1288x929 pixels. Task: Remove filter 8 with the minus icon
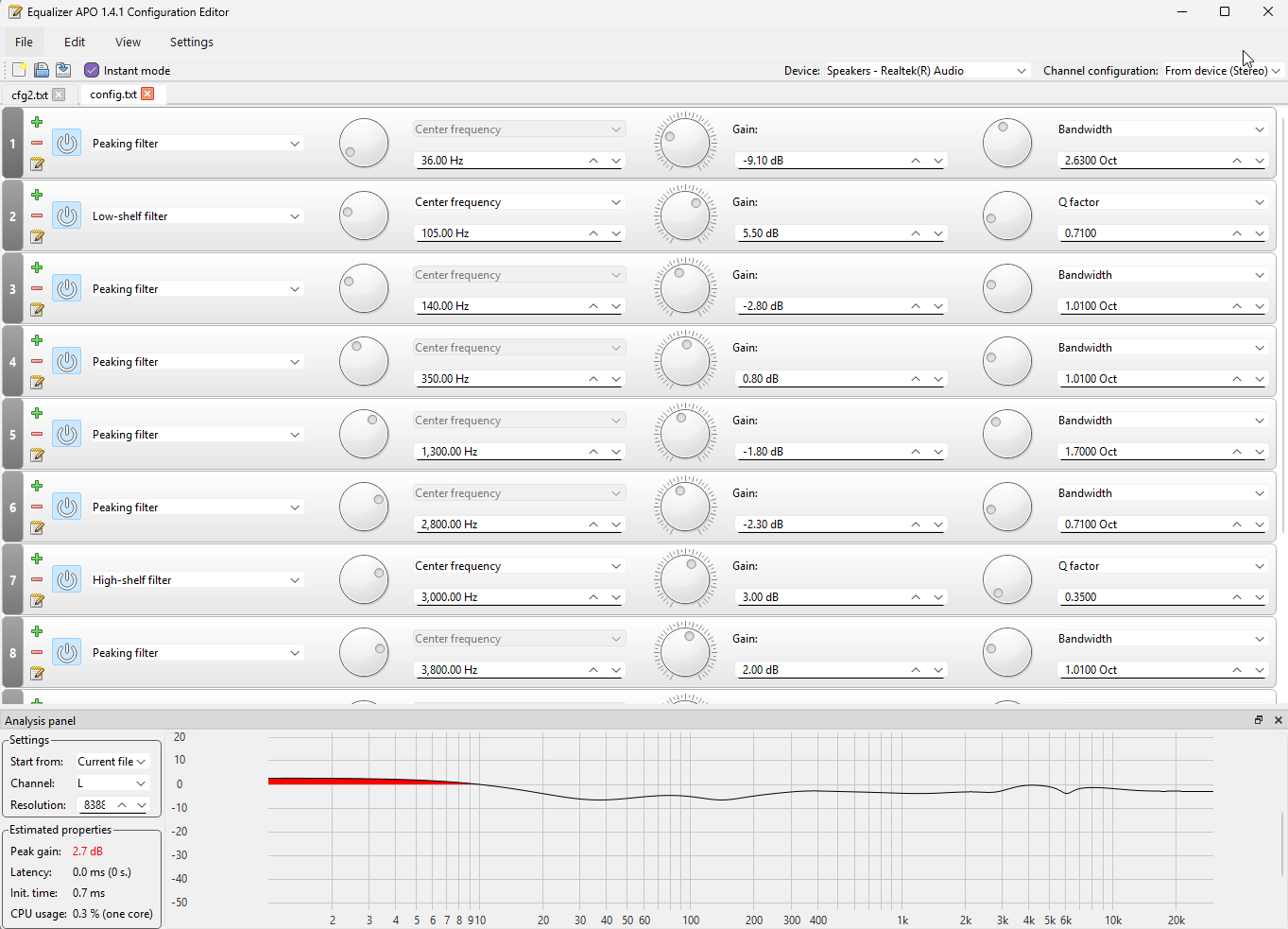37,652
